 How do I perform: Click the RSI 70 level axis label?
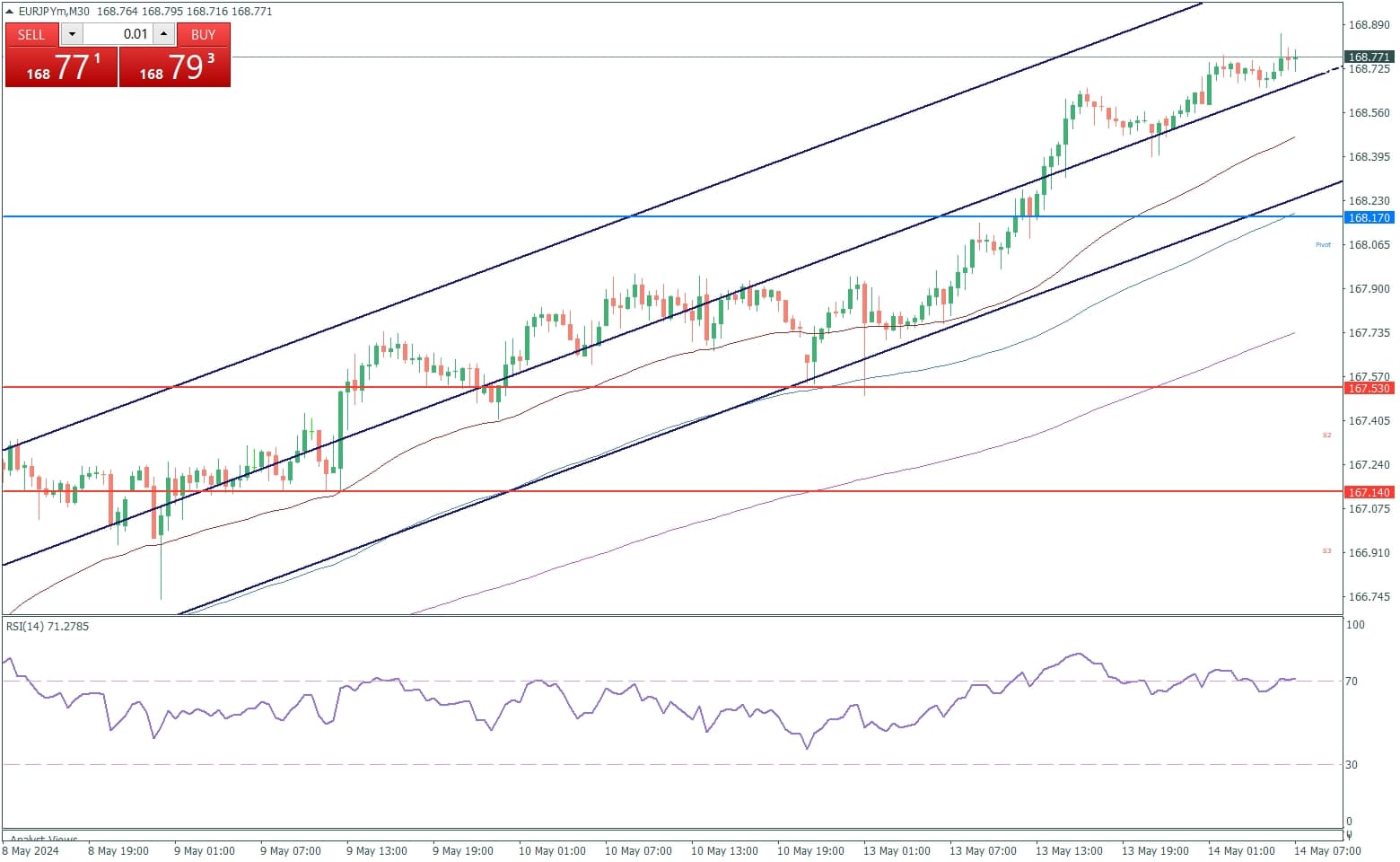(x=1352, y=682)
